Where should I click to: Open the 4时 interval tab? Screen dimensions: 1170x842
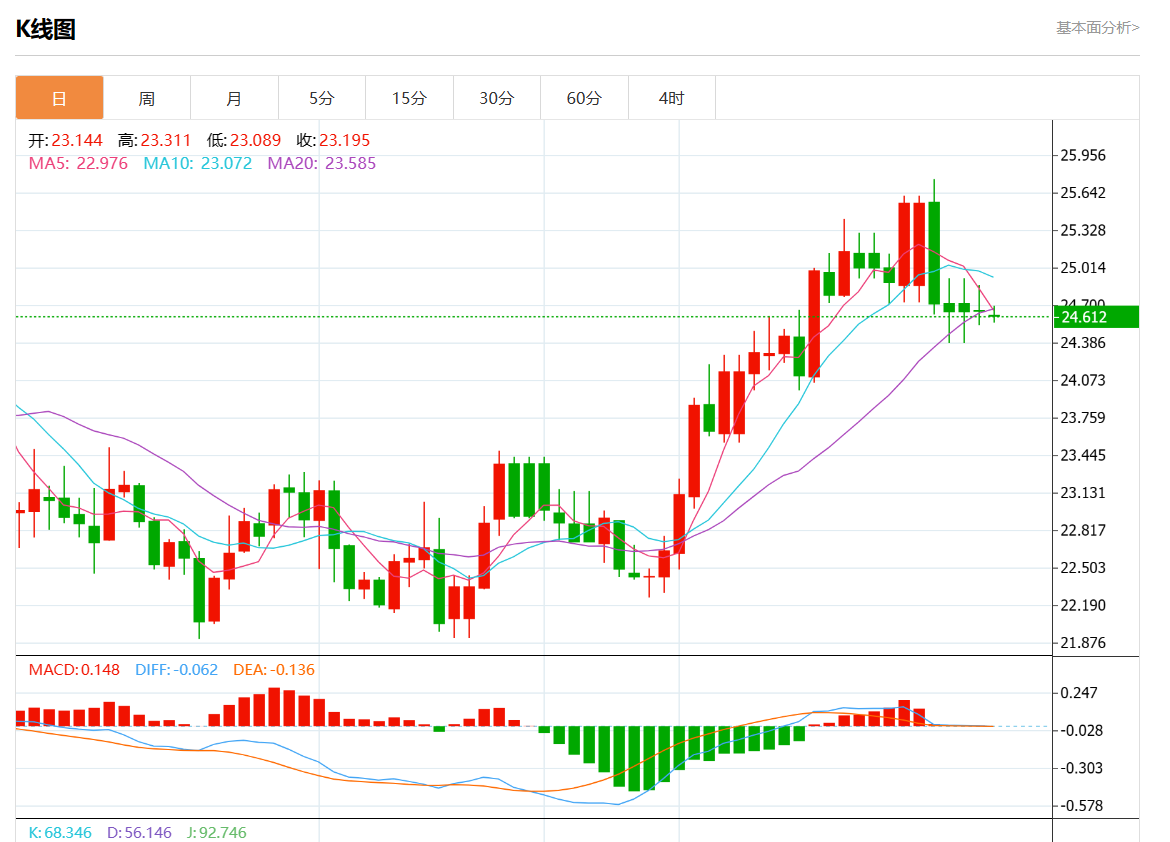(672, 98)
